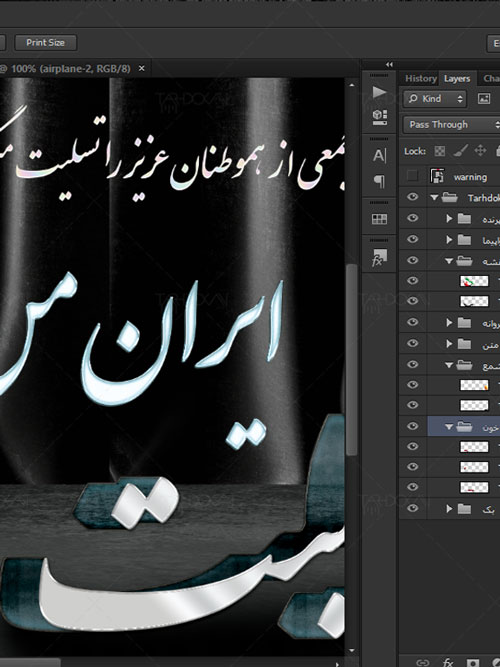Hide the متن group eye icon

coord(412,343)
